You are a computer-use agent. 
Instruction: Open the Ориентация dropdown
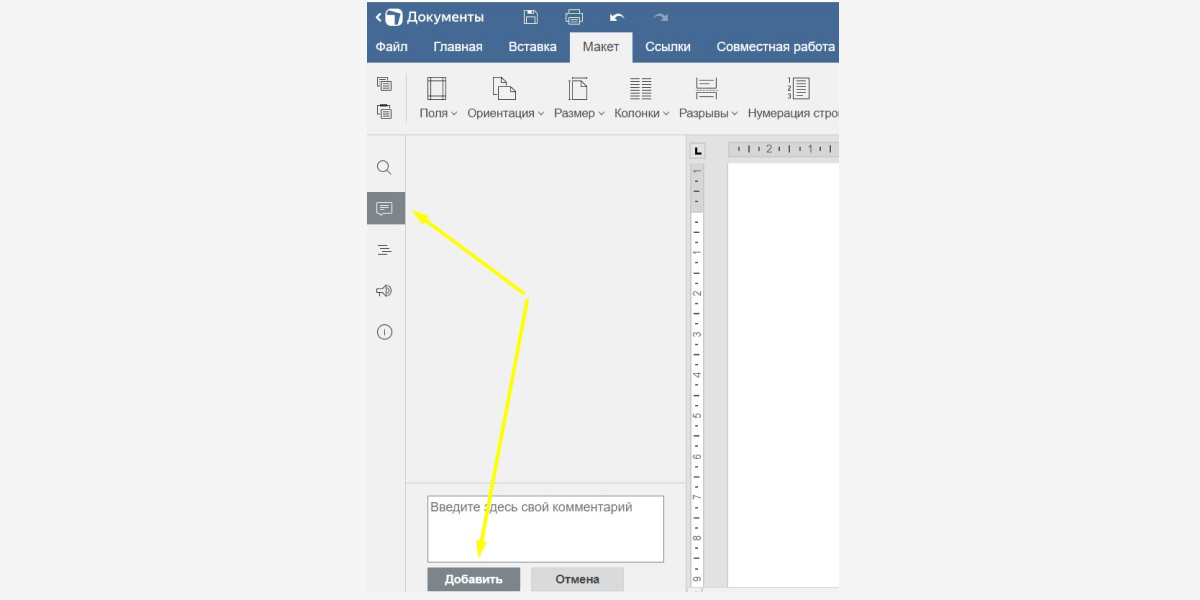click(x=505, y=99)
